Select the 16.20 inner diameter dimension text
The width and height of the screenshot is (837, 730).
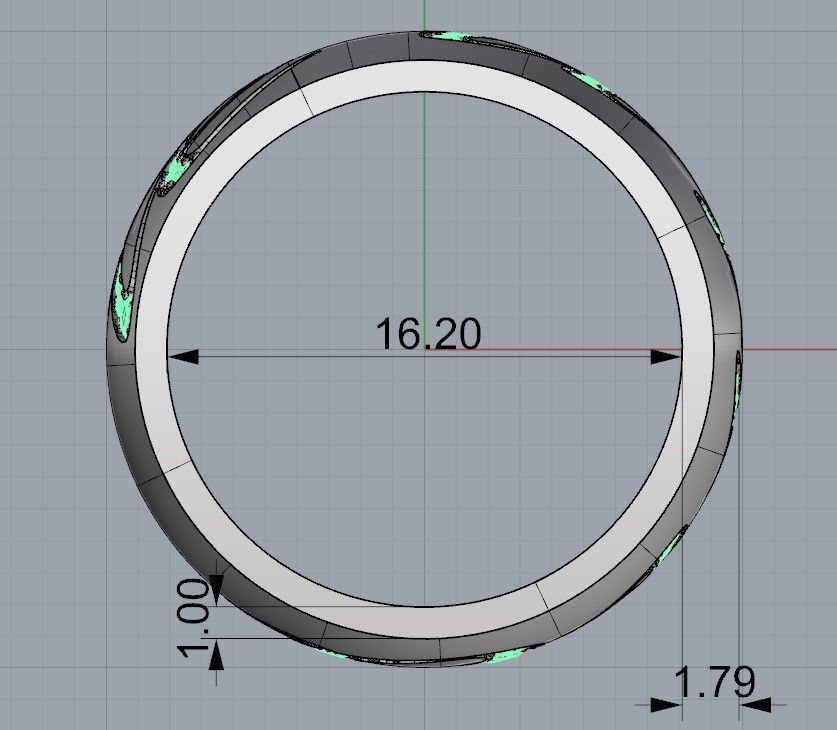tap(428, 334)
